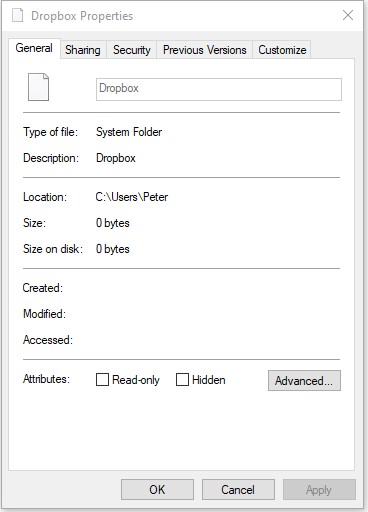Open the Security tab

132,50
